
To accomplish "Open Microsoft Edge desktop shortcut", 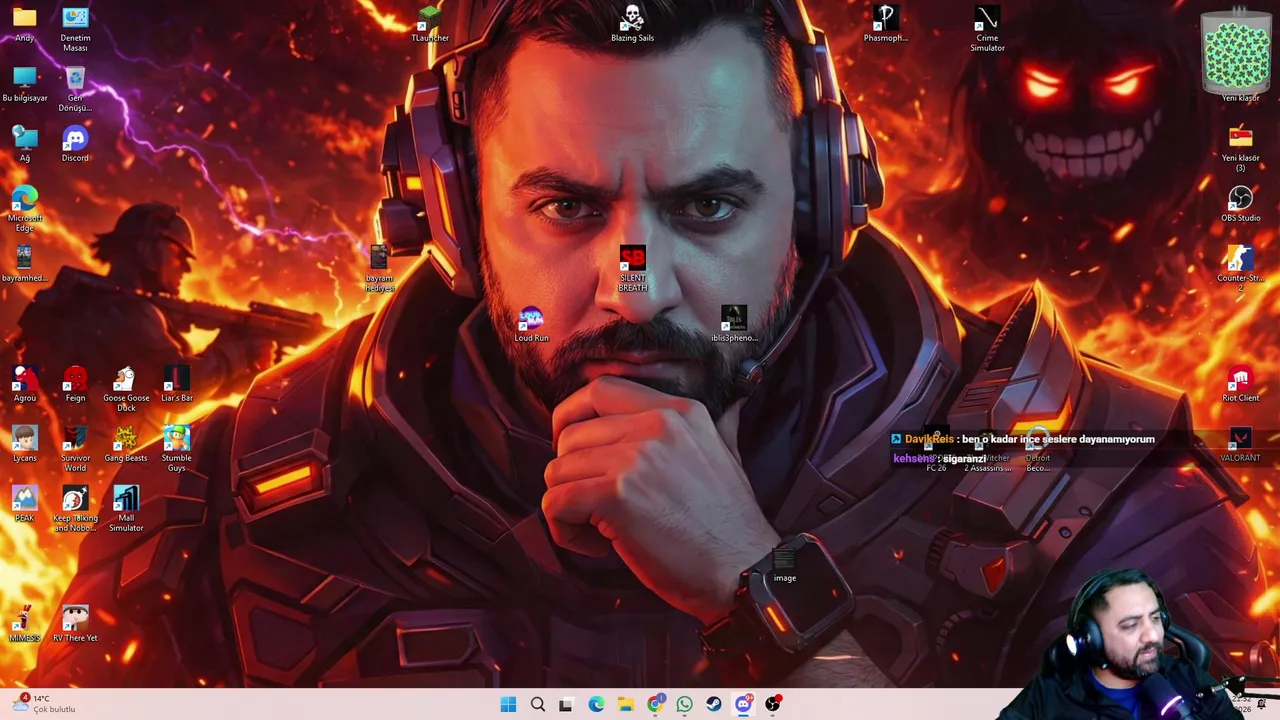I will [x=25, y=209].
